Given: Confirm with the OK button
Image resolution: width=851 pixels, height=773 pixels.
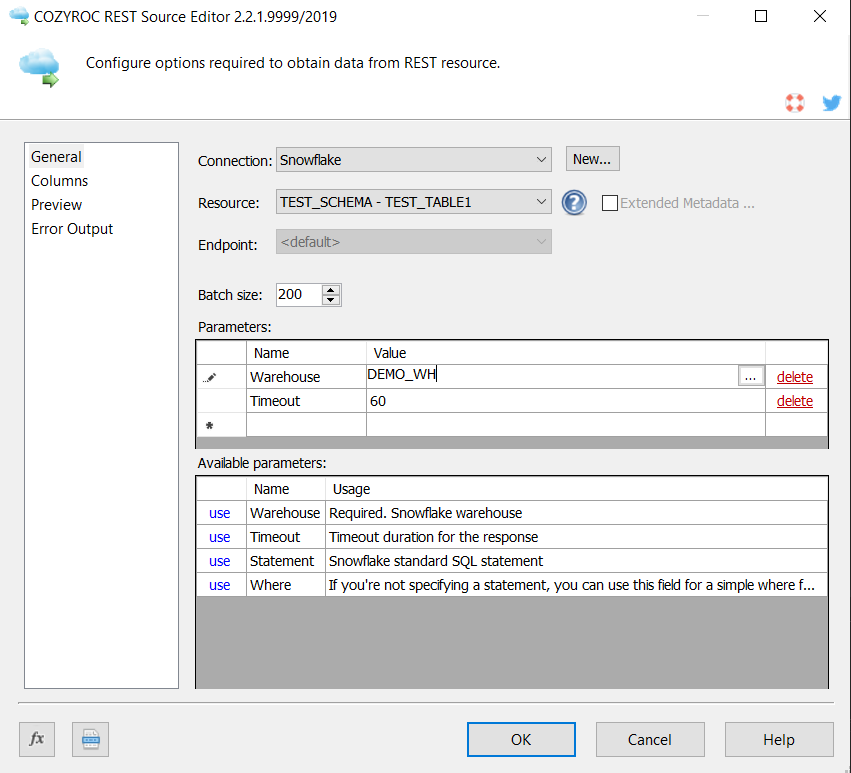Looking at the screenshot, I should [x=521, y=739].
